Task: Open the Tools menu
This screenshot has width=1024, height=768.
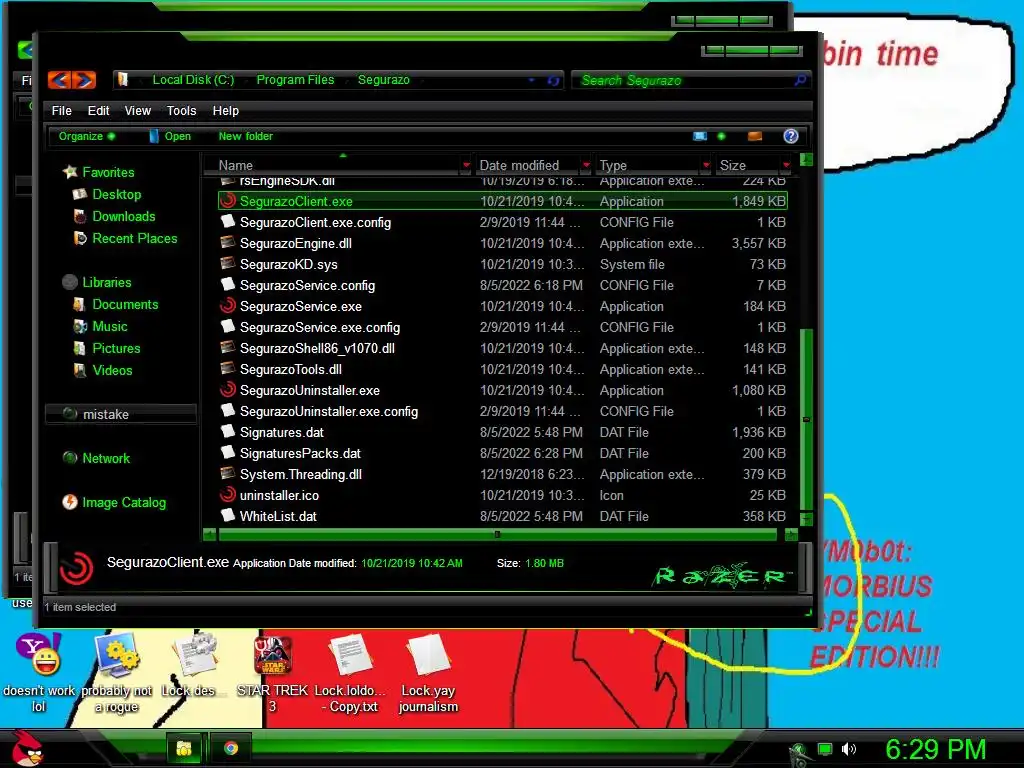Action: click(182, 110)
